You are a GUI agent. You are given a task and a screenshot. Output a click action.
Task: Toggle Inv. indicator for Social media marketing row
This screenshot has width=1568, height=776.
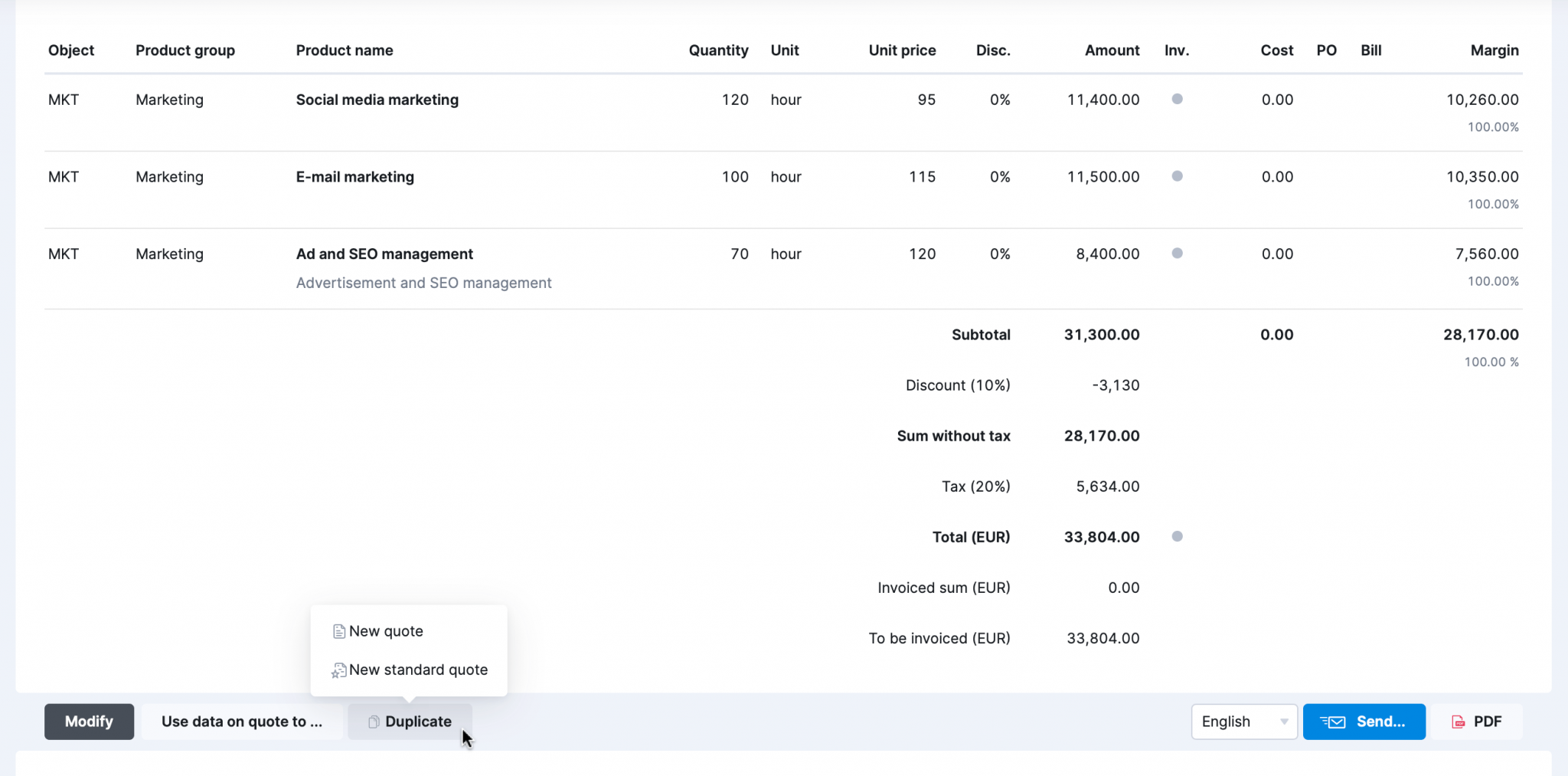pyautogui.click(x=1178, y=99)
